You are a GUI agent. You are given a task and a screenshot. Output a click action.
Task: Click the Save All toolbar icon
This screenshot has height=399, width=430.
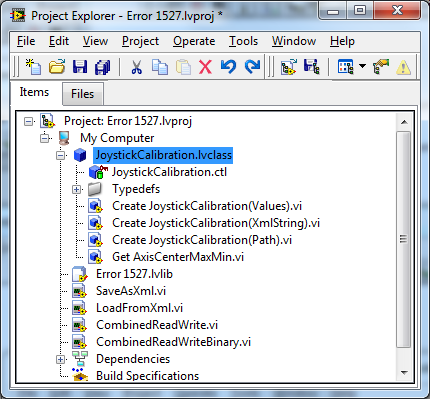point(103,67)
